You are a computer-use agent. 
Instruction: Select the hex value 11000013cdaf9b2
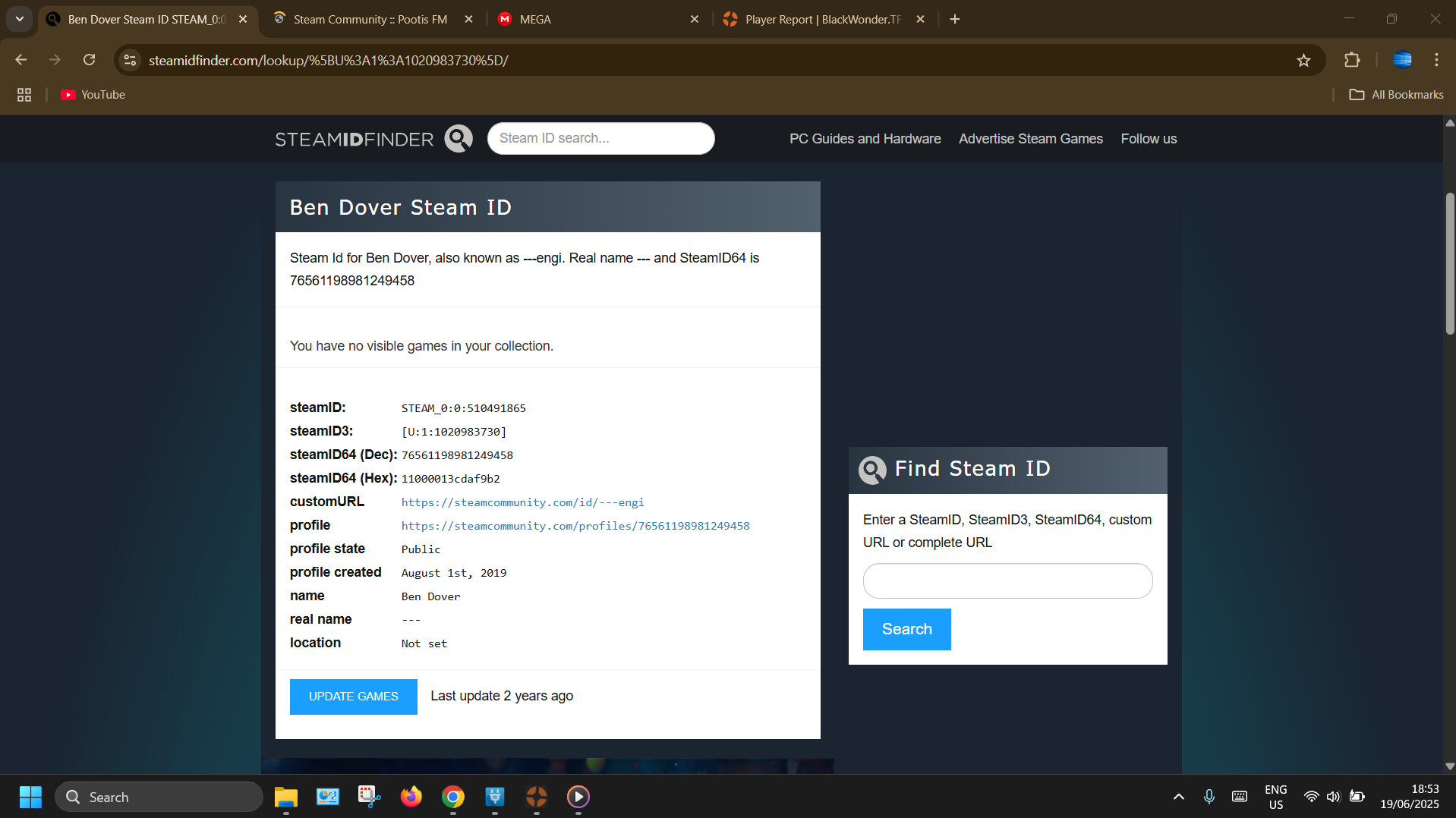click(x=451, y=479)
